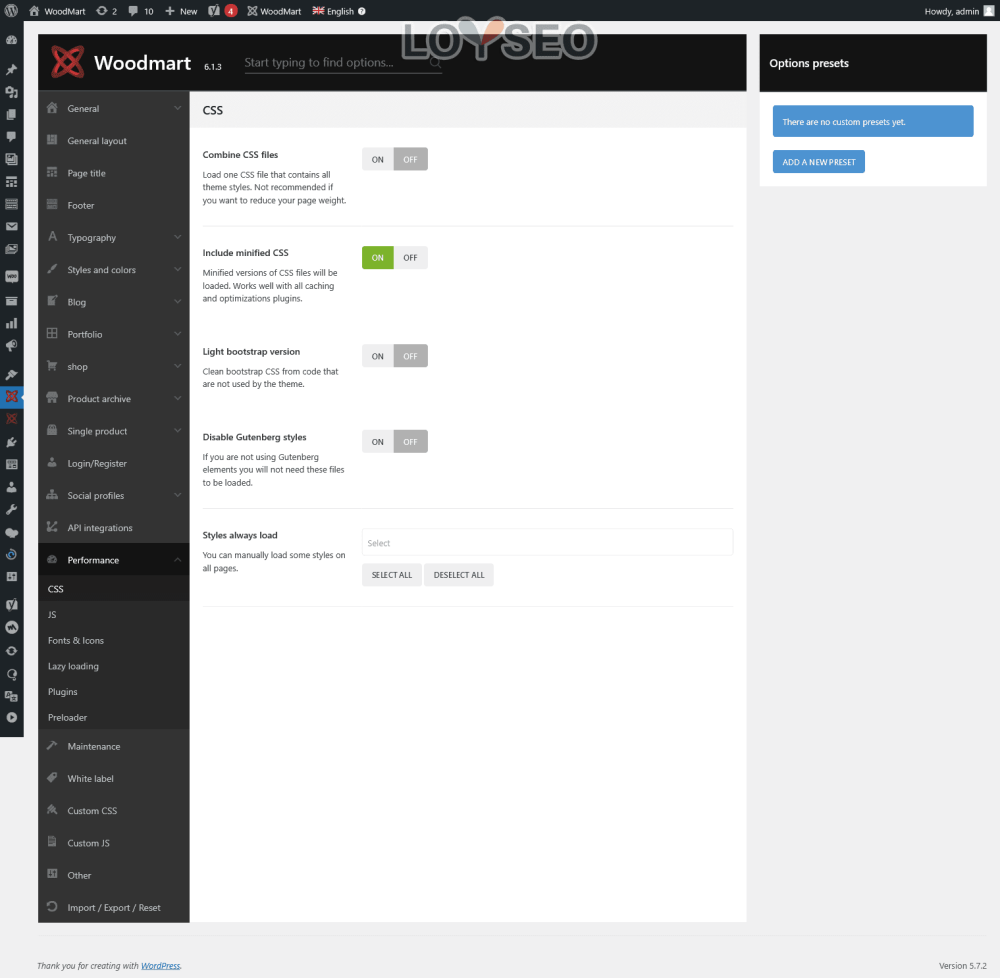1000x978 pixels.
Task: Click the search magnifier icon in Woodmart header
Action: pyautogui.click(x=435, y=62)
